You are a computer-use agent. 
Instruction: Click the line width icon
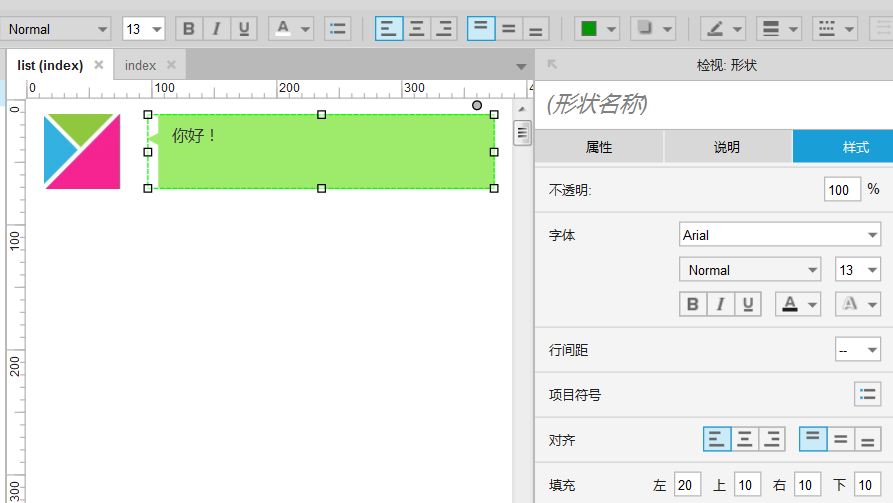771,28
